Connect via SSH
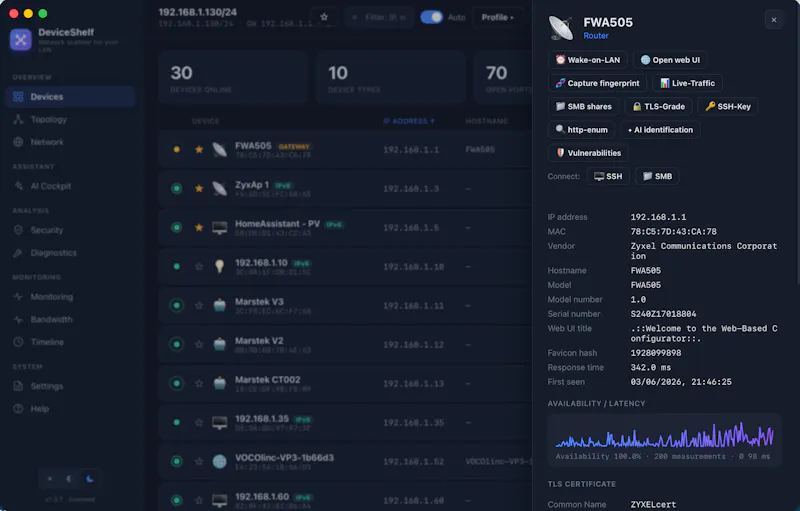 pyautogui.click(x=608, y=176)
